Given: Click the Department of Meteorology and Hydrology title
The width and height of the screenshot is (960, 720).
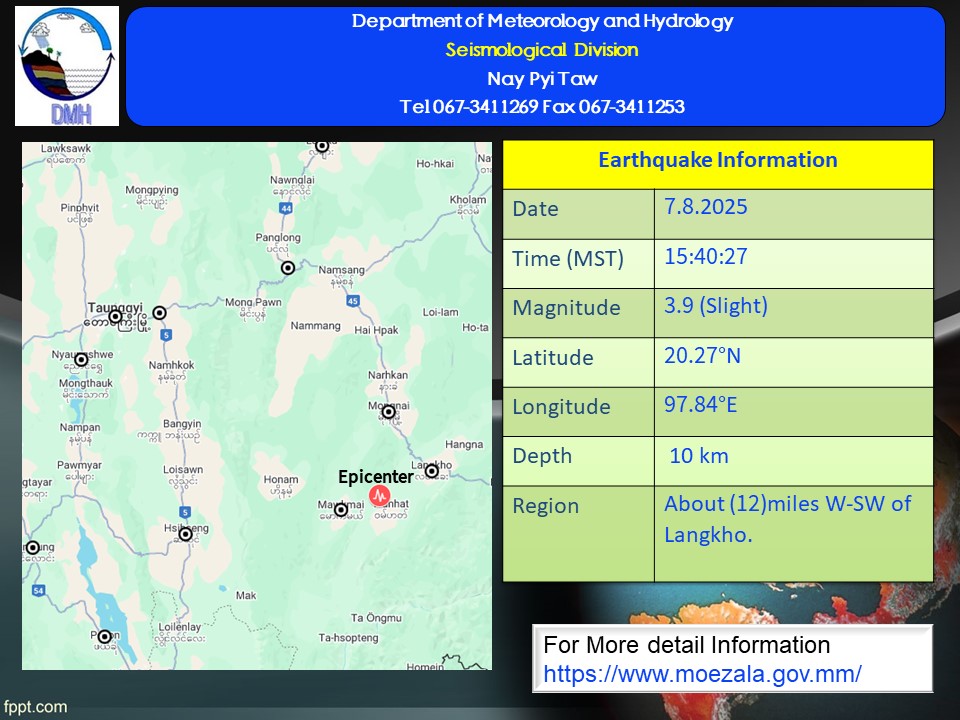Looking at the screenshot, I should coord(542,21).
